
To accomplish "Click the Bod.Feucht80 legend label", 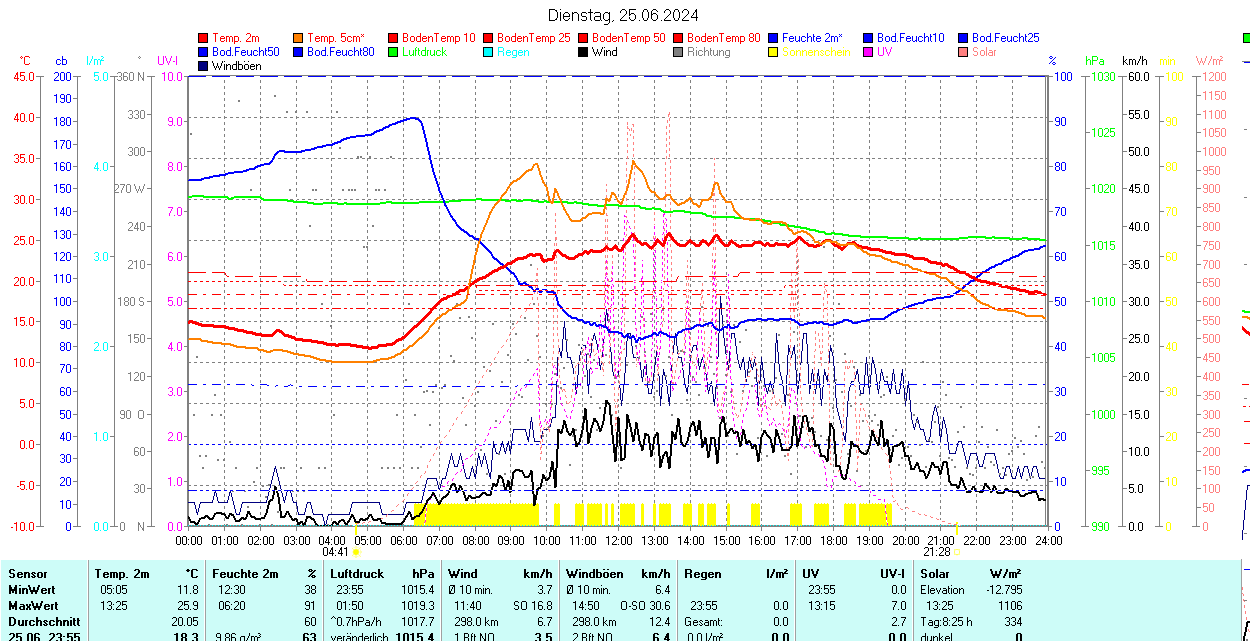I will (x=340, y=52).
